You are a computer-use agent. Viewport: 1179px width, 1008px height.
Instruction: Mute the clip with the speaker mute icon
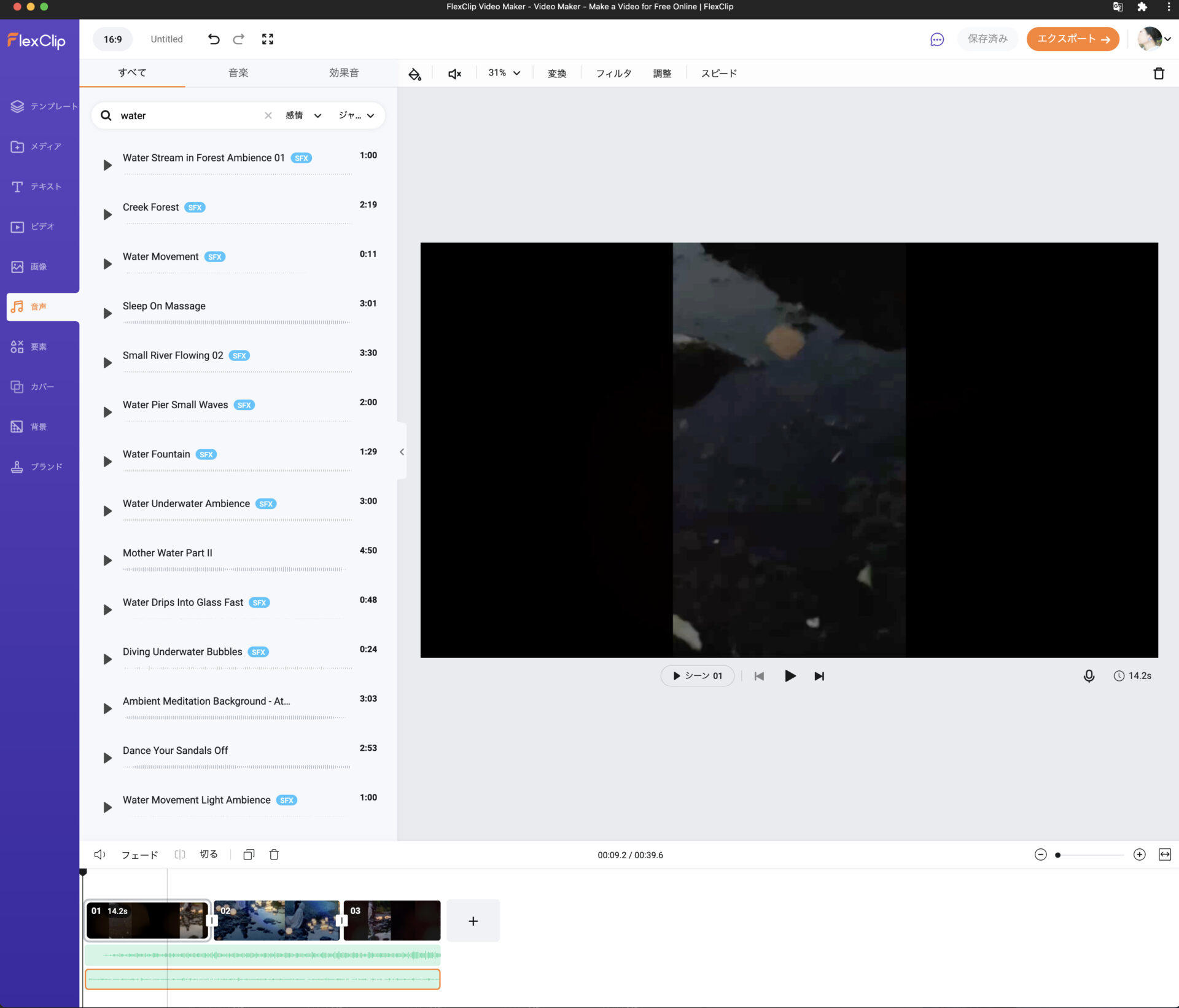pos(454,73)
